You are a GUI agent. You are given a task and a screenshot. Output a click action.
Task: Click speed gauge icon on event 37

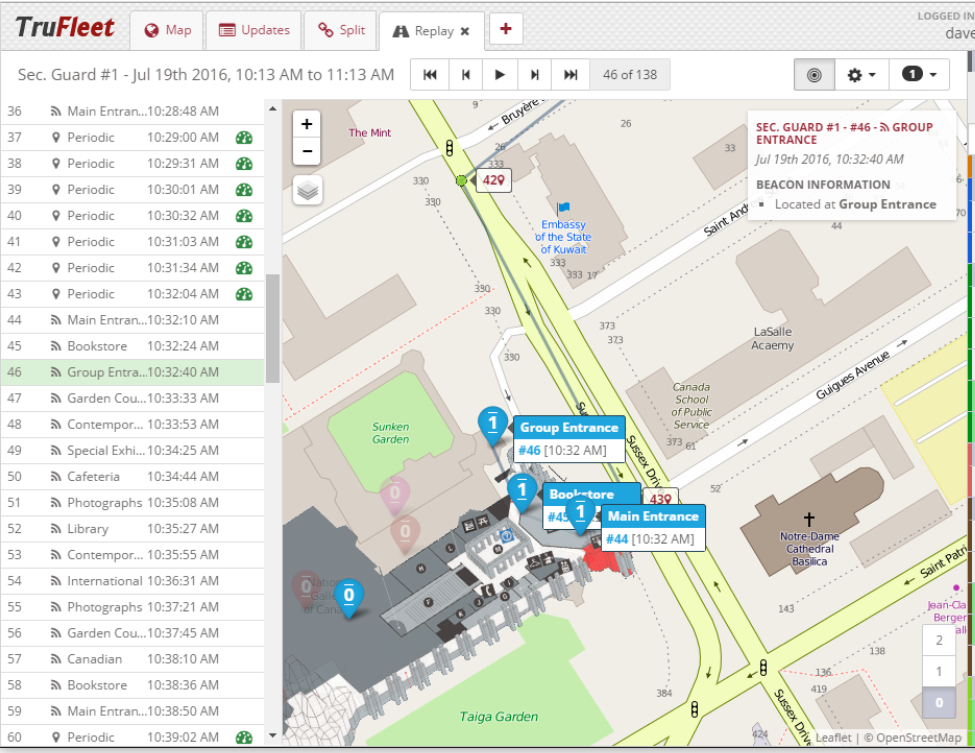[x=244, y=137]
